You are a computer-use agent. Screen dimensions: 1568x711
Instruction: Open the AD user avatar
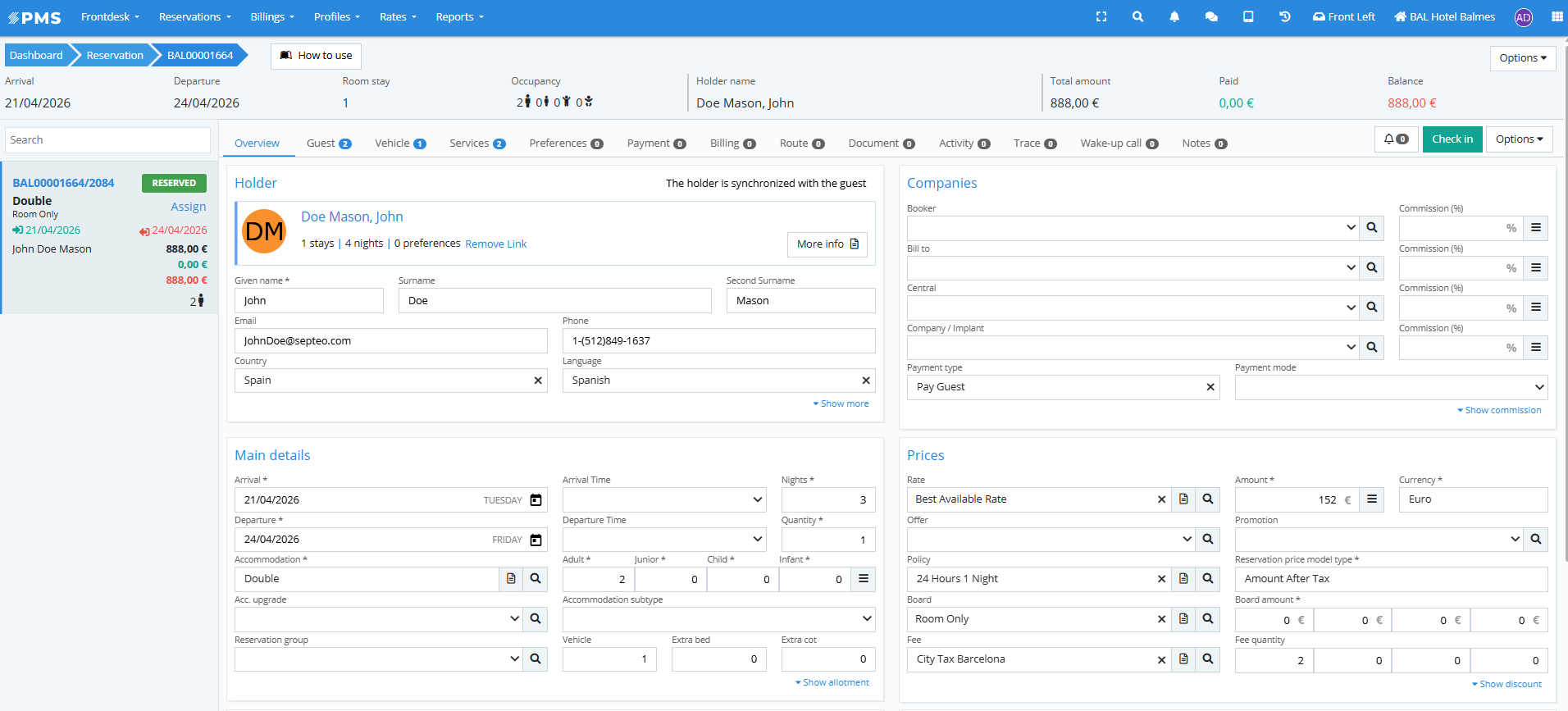[x=1524, y=17]
